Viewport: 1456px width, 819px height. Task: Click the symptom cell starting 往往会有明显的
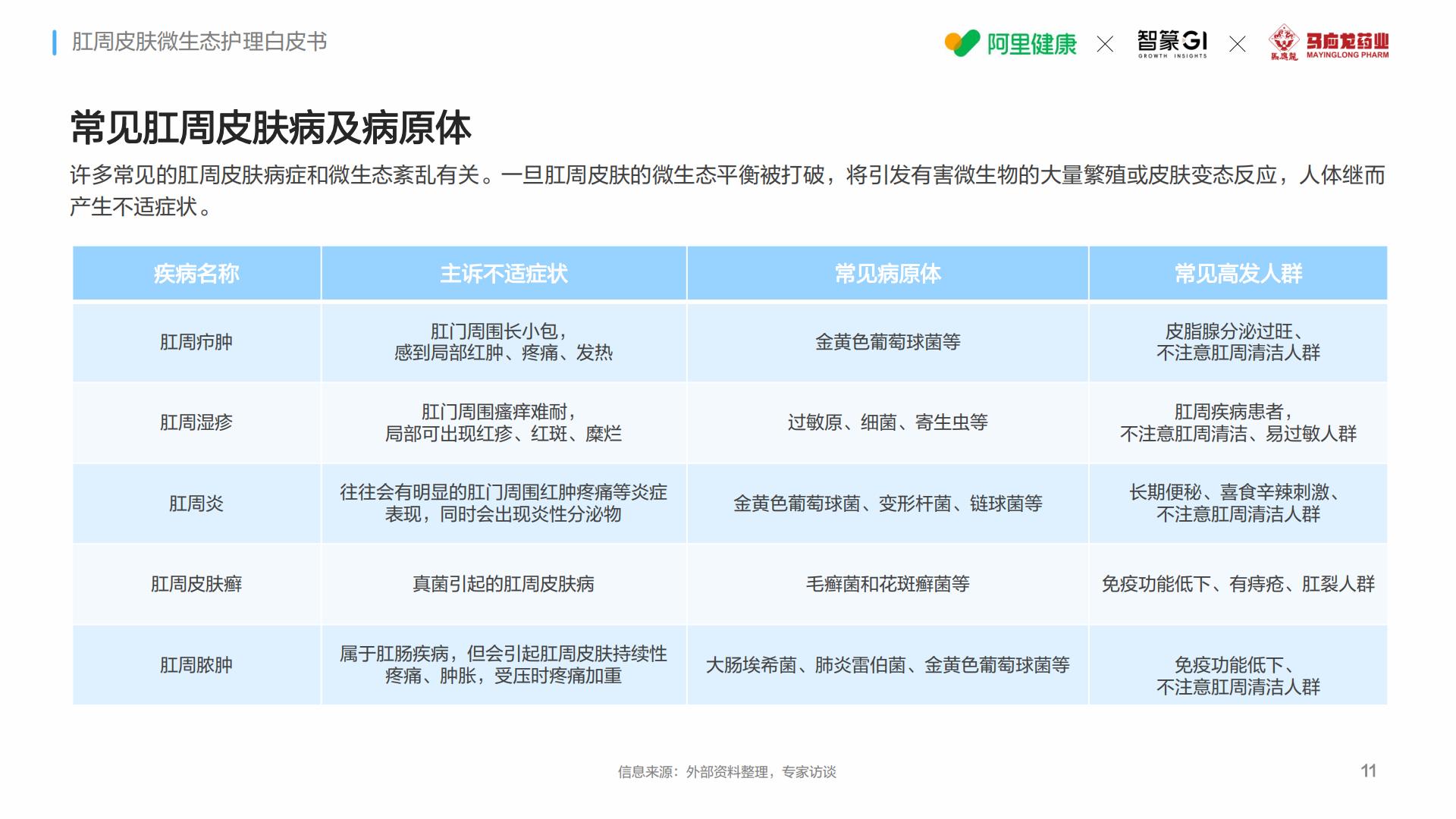coord(504,504)
